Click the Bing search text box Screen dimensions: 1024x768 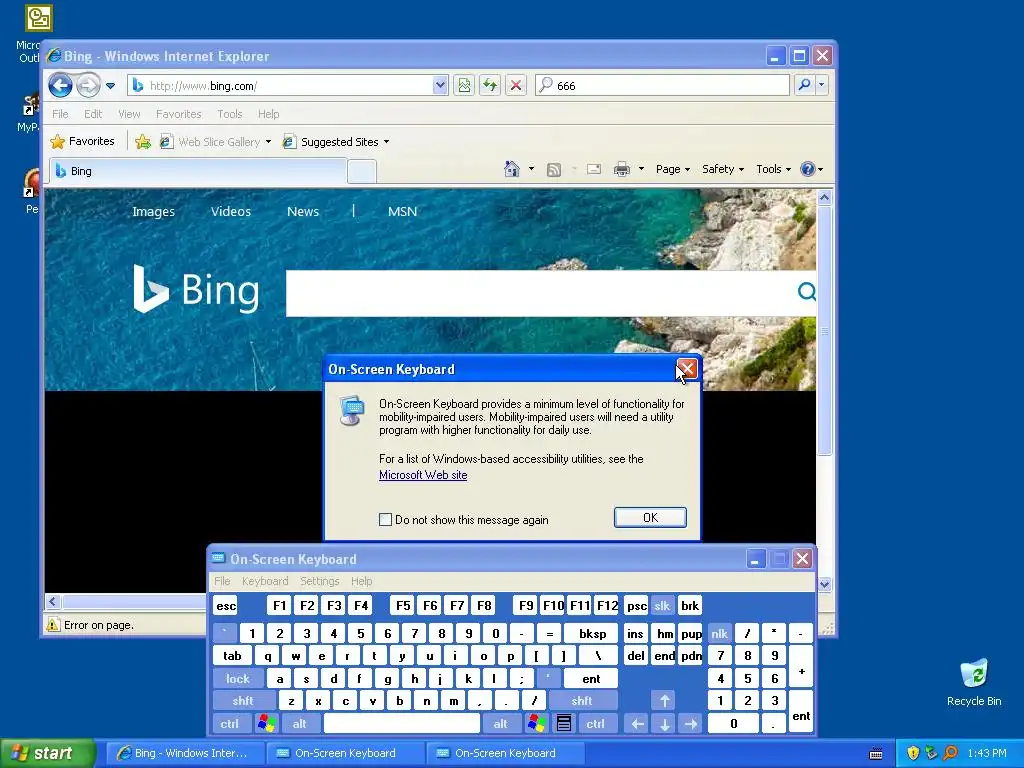pyautogui.click(x=539, y=293)
